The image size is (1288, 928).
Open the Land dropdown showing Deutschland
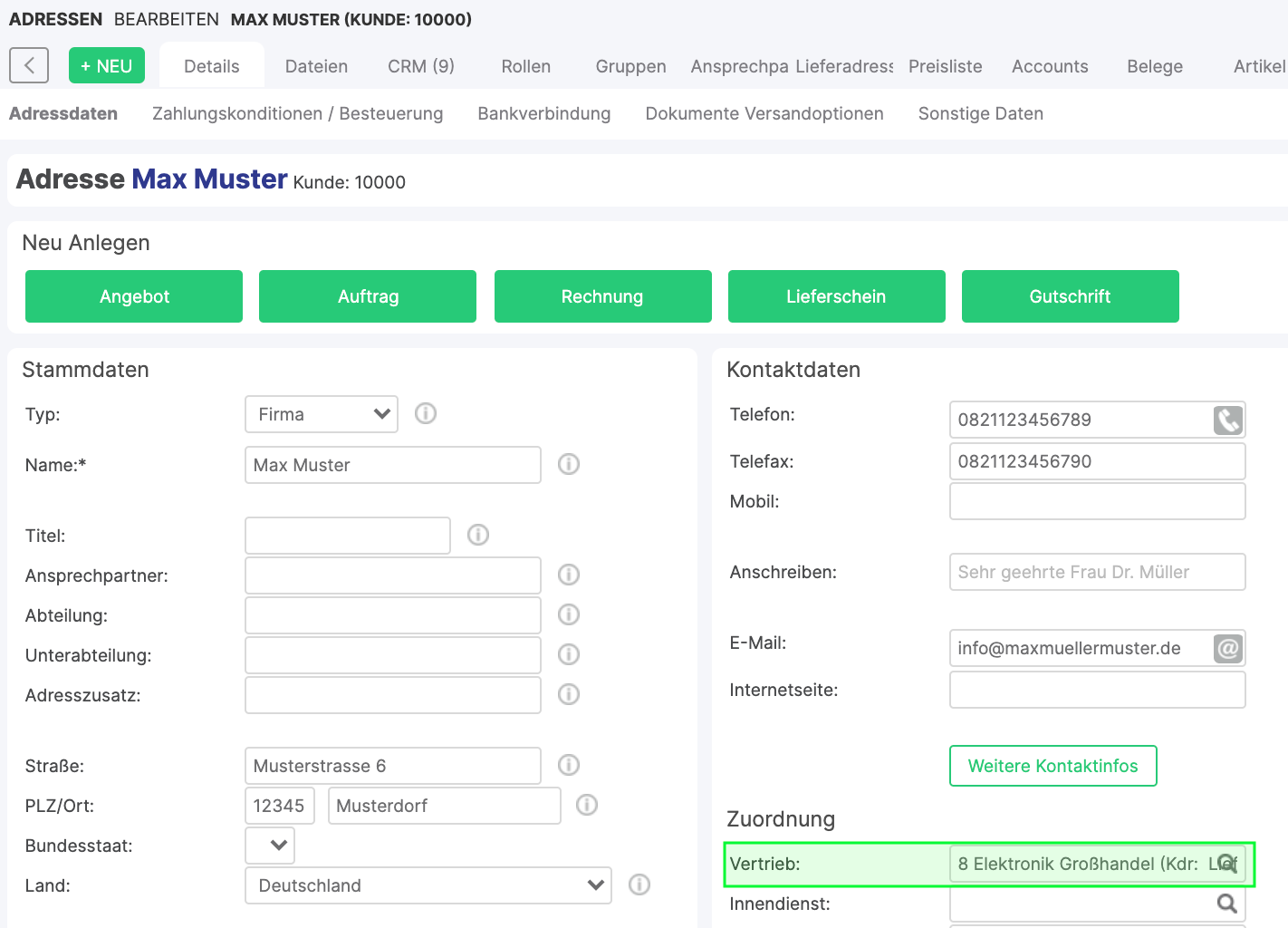coord(428,885)
